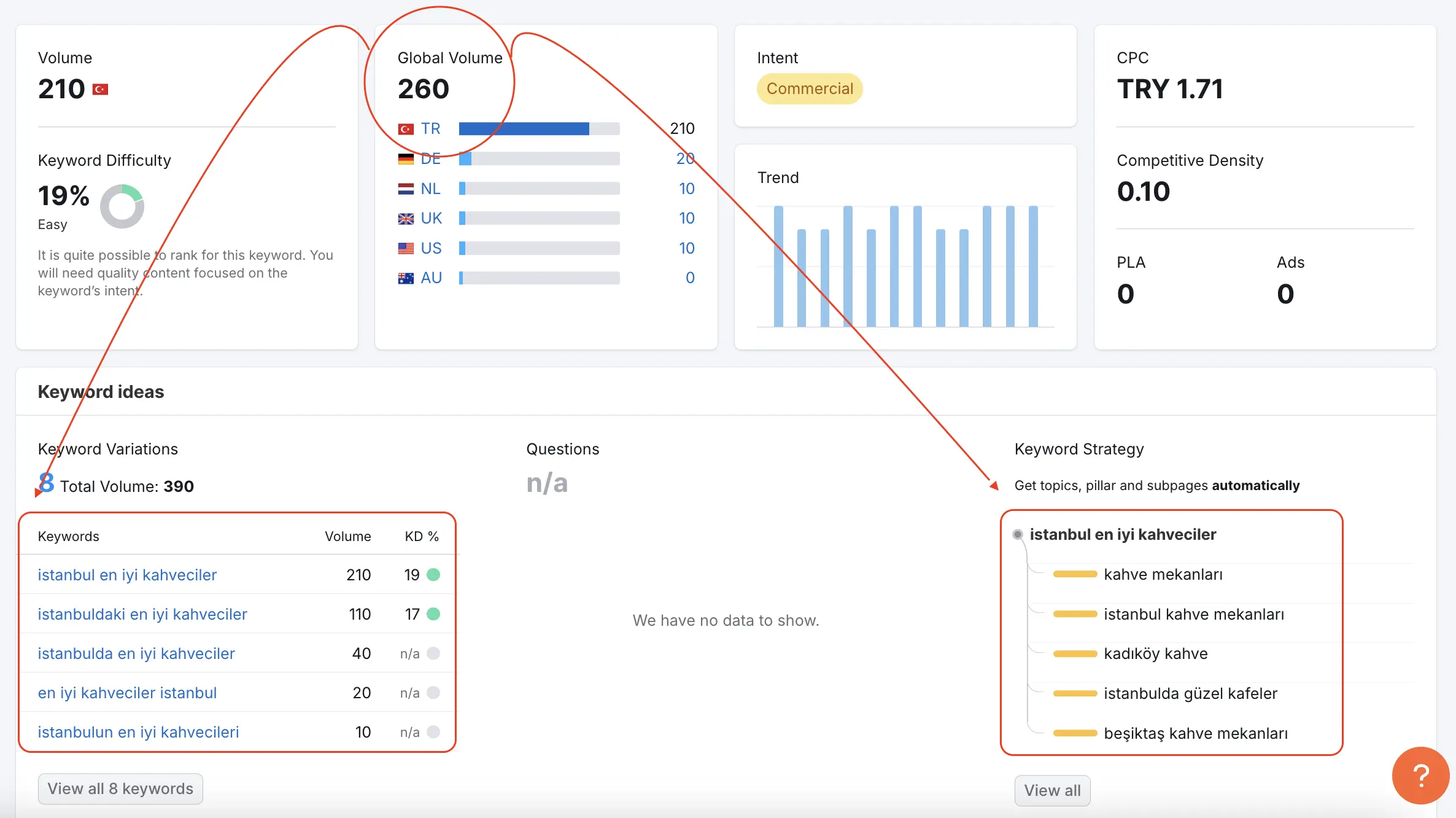The height and width of the screenshot is (818, 1456).
Task: Click the UK flag in Global Volume
Action: 406,219
